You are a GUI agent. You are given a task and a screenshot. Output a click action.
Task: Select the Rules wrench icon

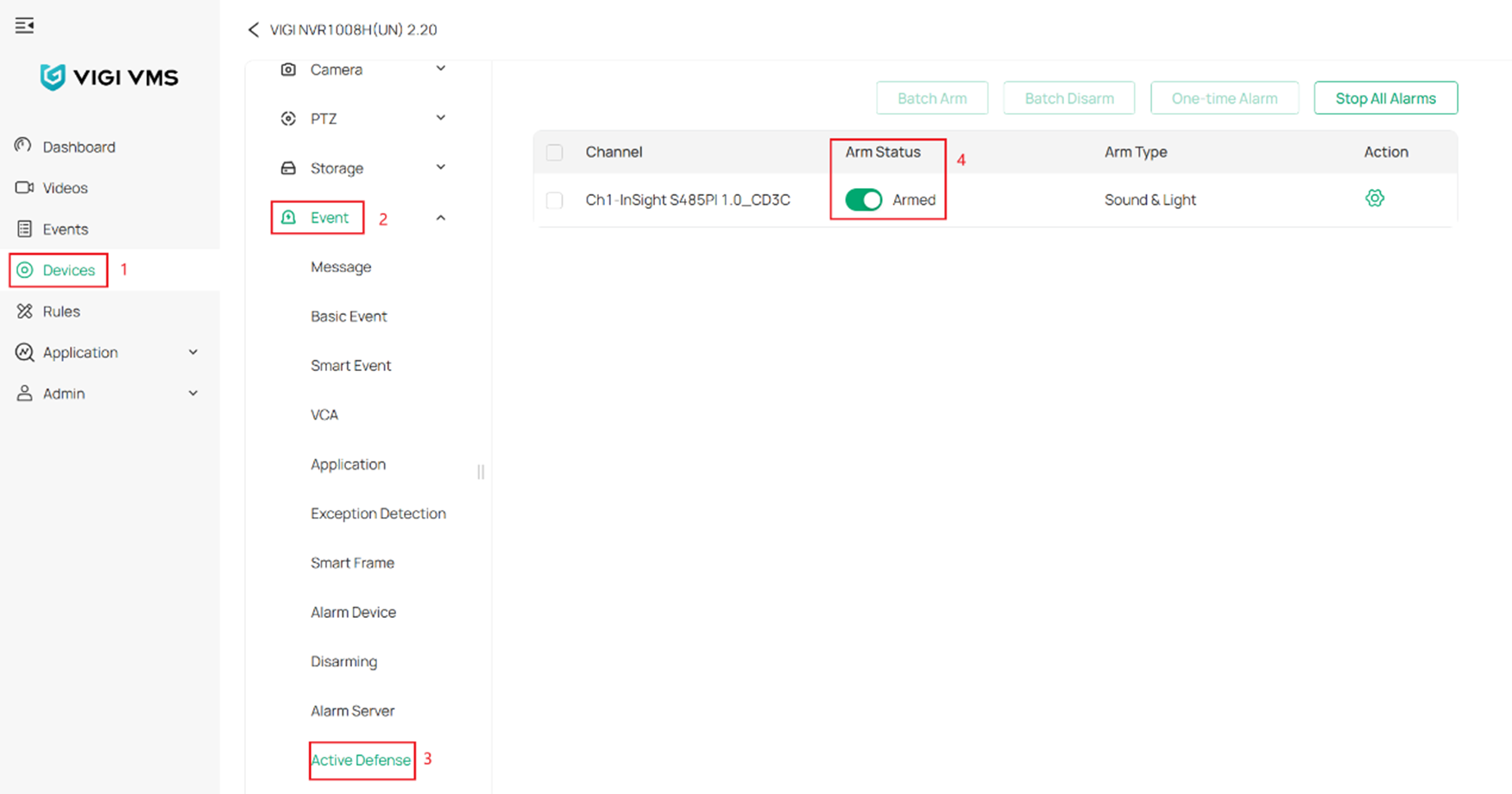point(23,312)
